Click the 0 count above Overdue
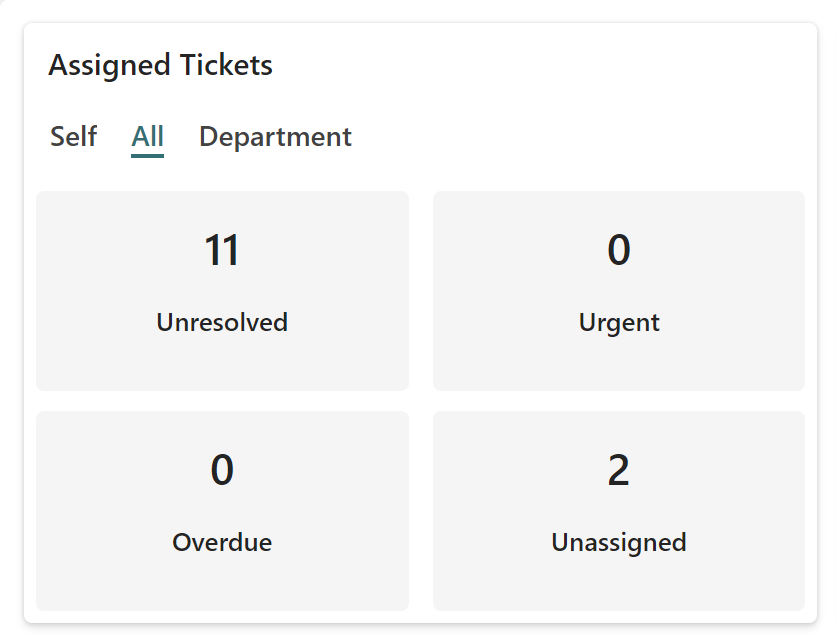 (x=222, y=470)
